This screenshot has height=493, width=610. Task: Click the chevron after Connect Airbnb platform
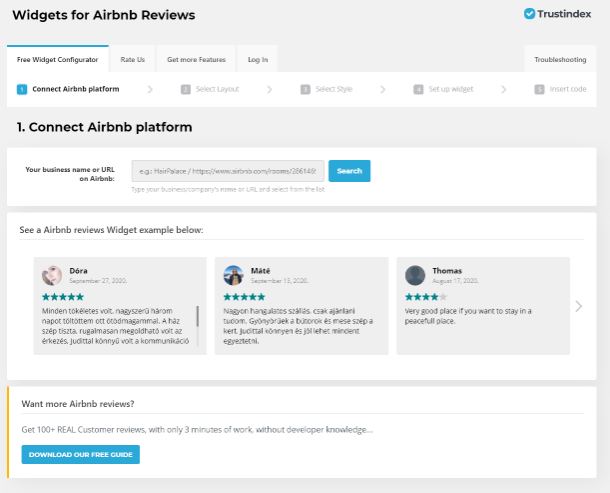(x=150, y=89)
